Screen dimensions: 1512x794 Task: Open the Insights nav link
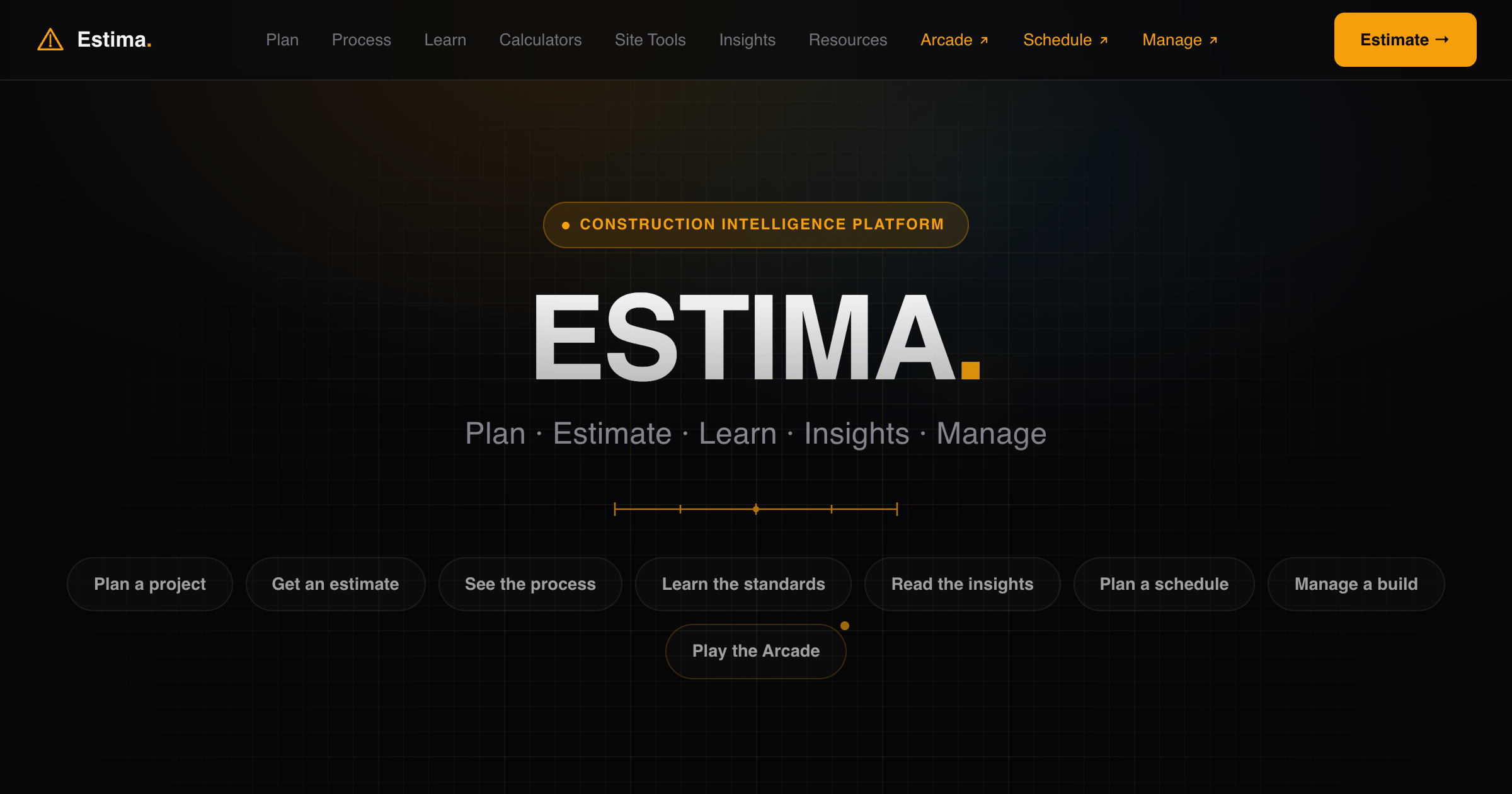(747, 40)
